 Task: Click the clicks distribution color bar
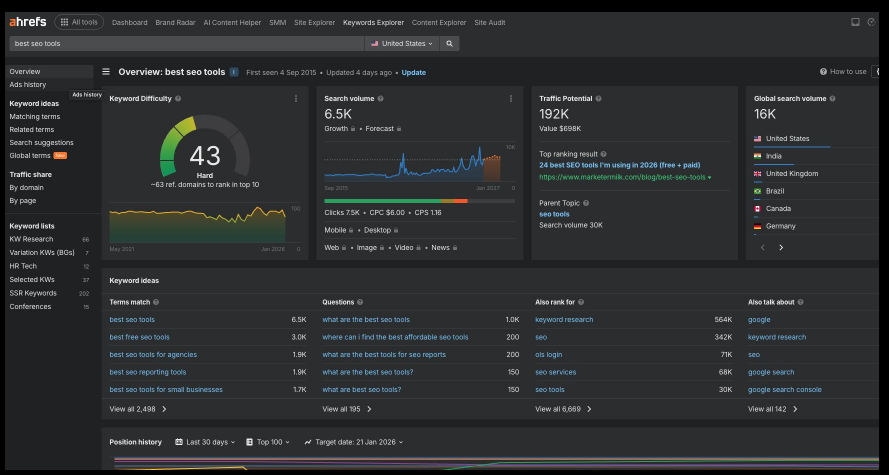click(x=420, y=201)
